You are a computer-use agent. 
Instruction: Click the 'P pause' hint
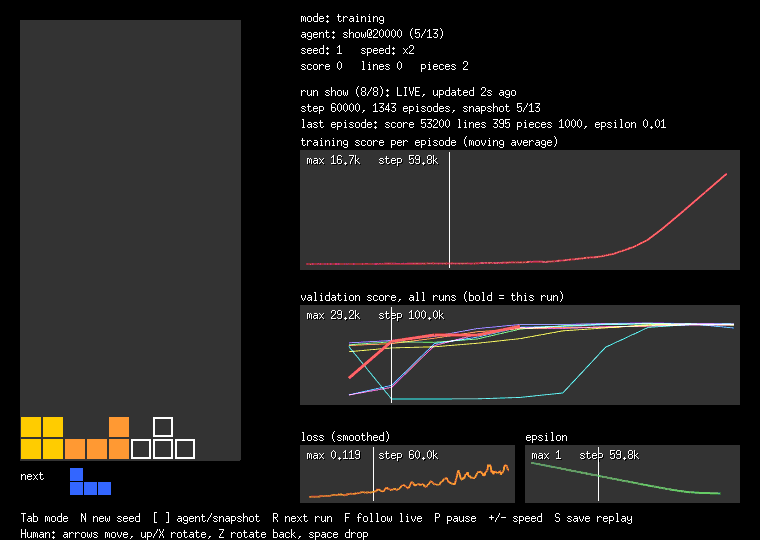click(455, 518)
